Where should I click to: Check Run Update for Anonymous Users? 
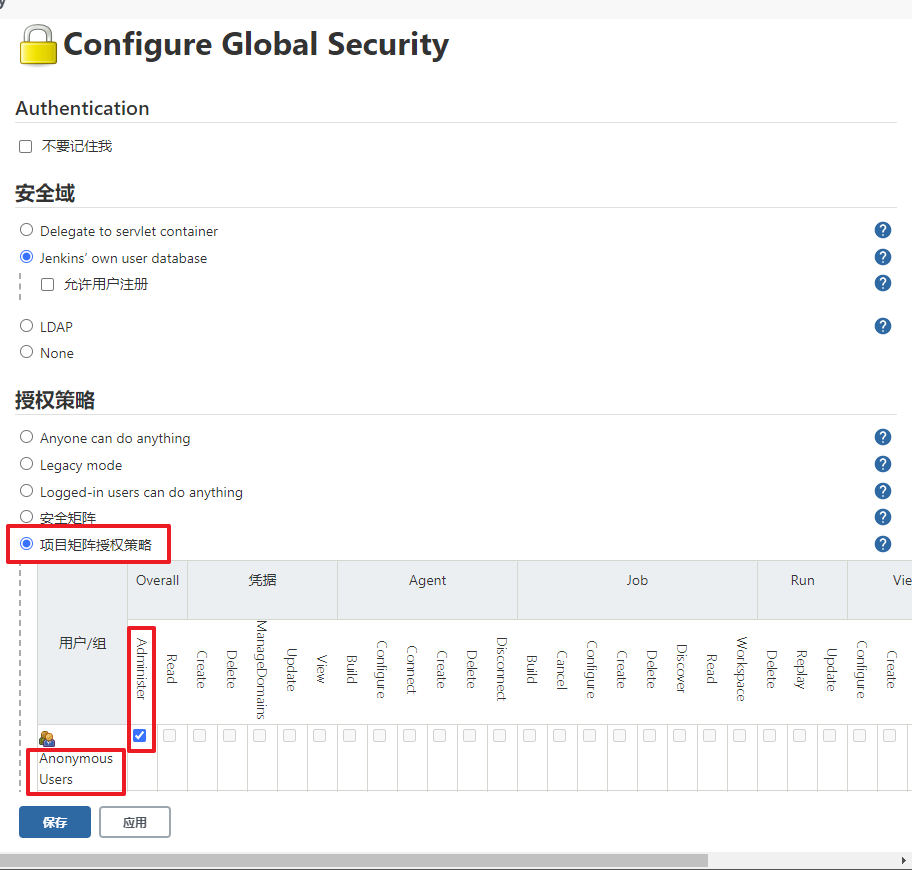tap(829, 736)
